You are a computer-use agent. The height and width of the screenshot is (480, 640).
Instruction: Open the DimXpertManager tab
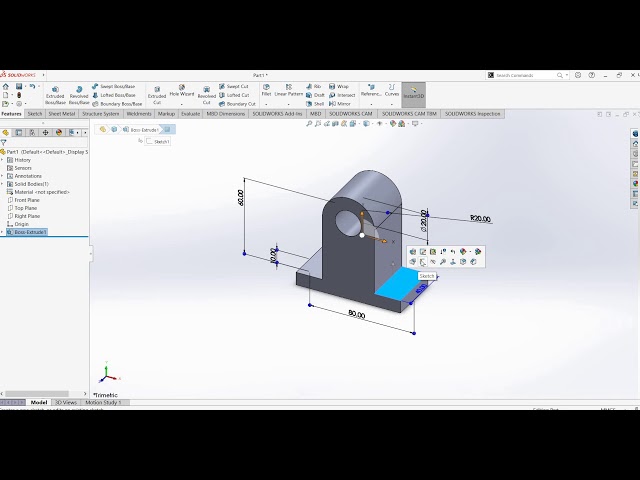45,133
